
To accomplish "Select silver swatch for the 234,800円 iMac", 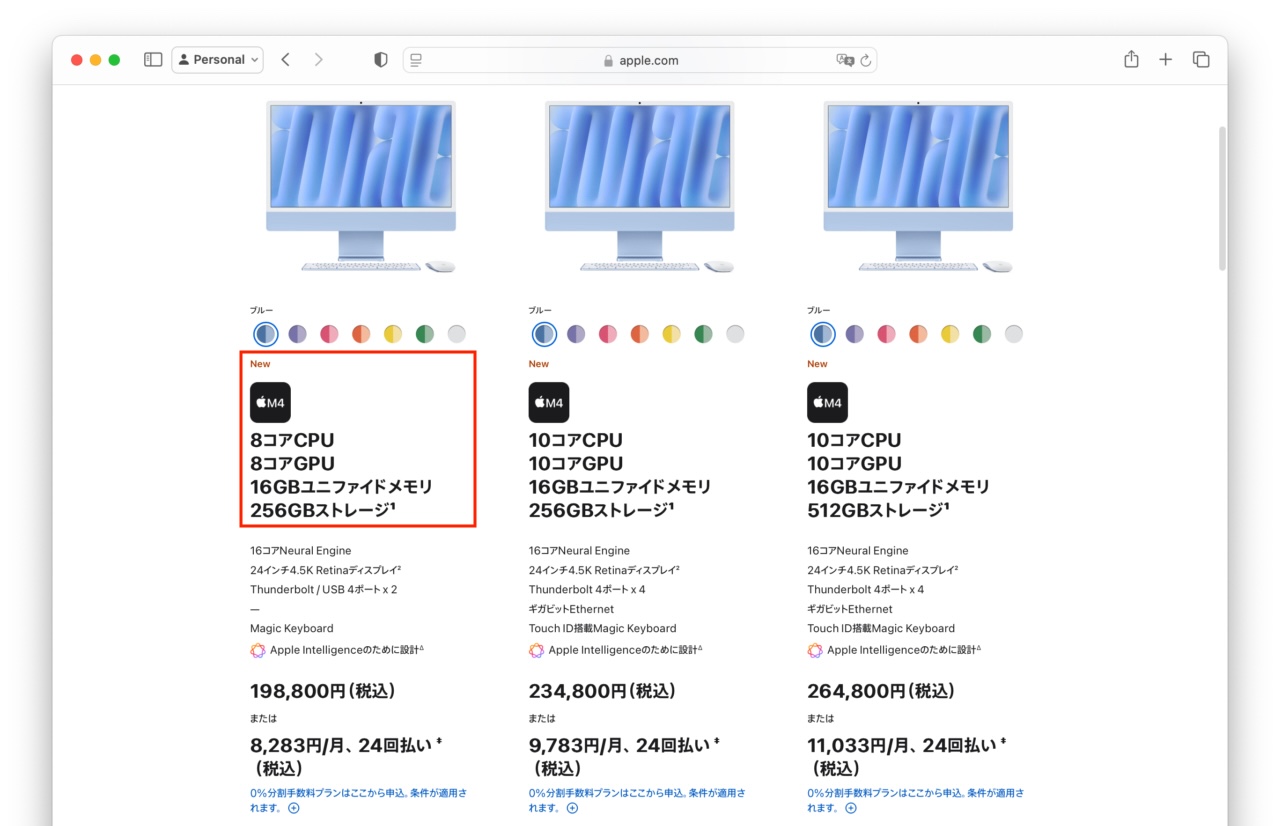I will coord(735,334).
